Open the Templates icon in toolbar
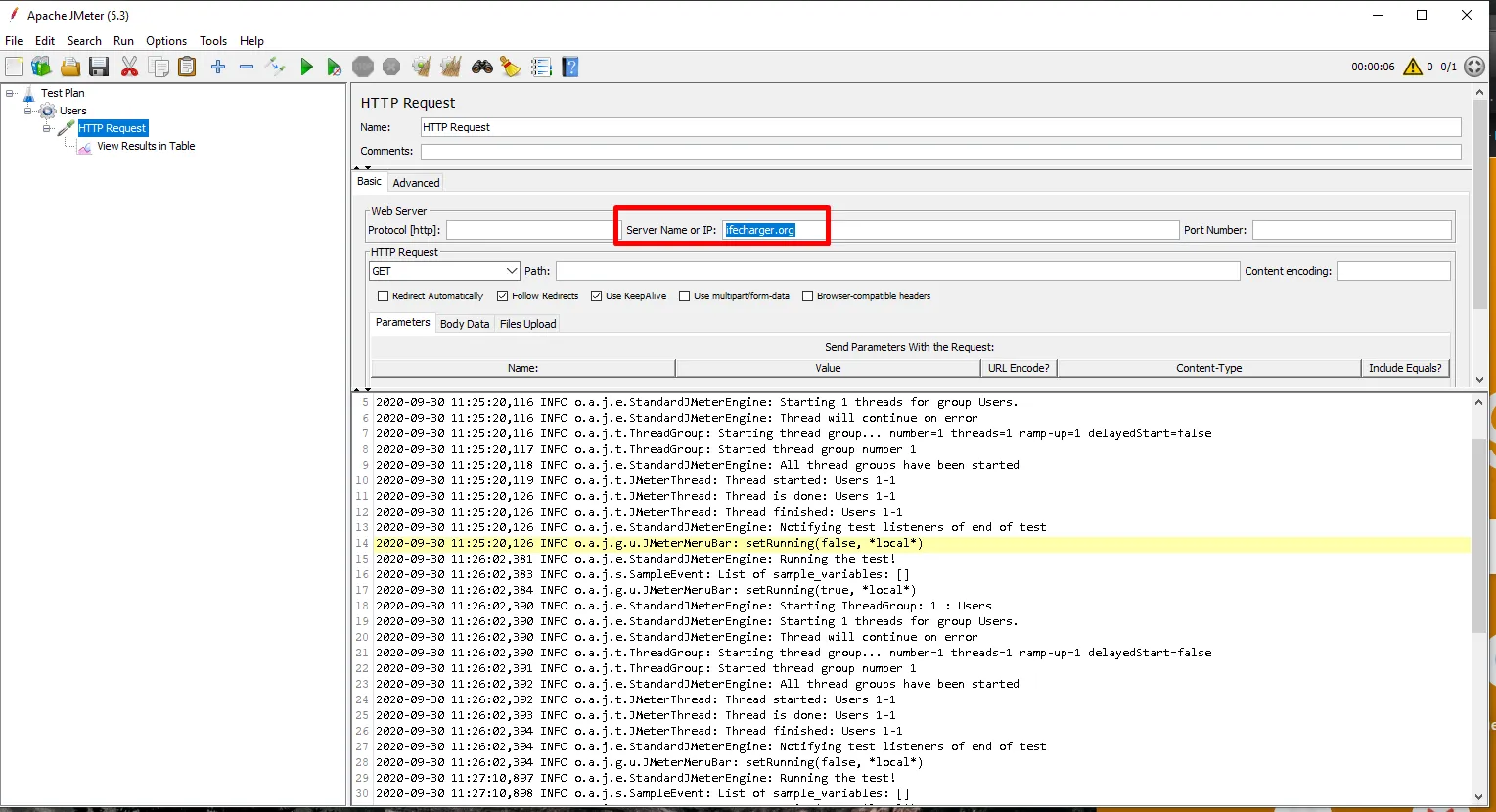The width and height of the screenshot is (1496, 812). 41,67
